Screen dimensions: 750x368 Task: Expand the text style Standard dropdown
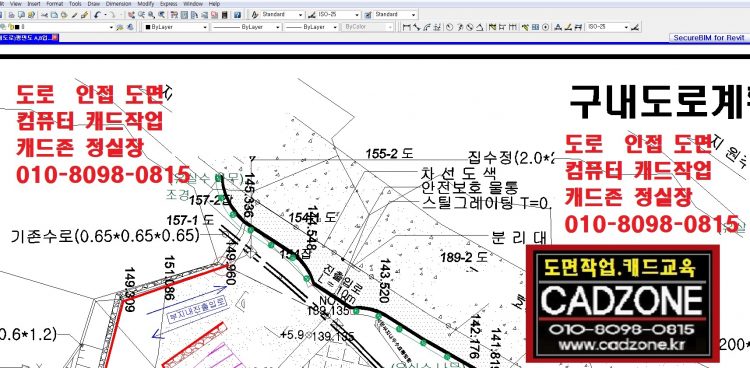(300, 15)
